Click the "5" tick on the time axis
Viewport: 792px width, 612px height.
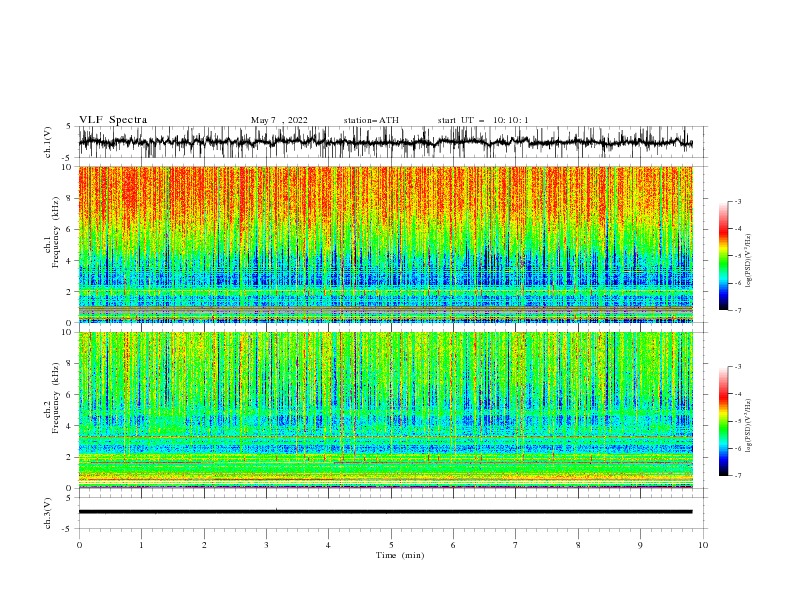tap(391, 545)
